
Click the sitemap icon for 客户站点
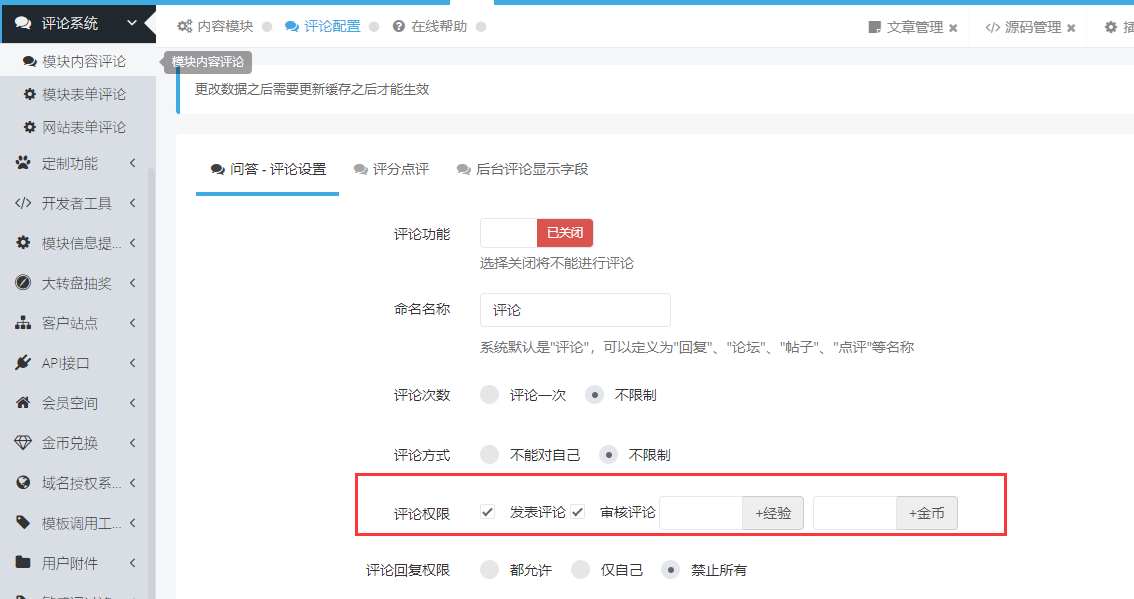pyautogui.click(x=23, y=323)
